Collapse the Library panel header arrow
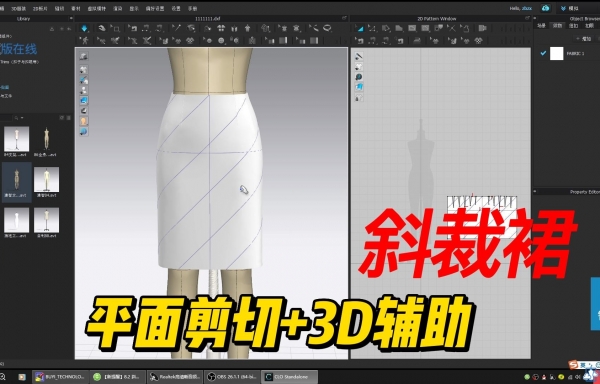Viewport: 600px width, 384px height. pyautogui.click(x=70, y=18)
